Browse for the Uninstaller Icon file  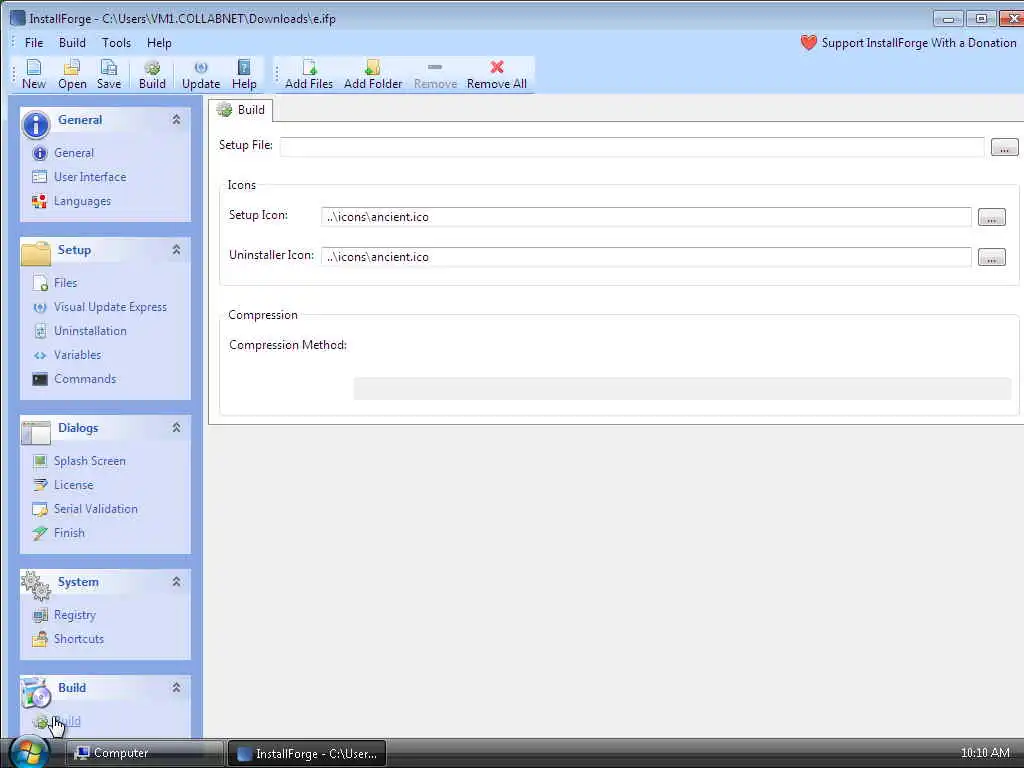(991, 257)
